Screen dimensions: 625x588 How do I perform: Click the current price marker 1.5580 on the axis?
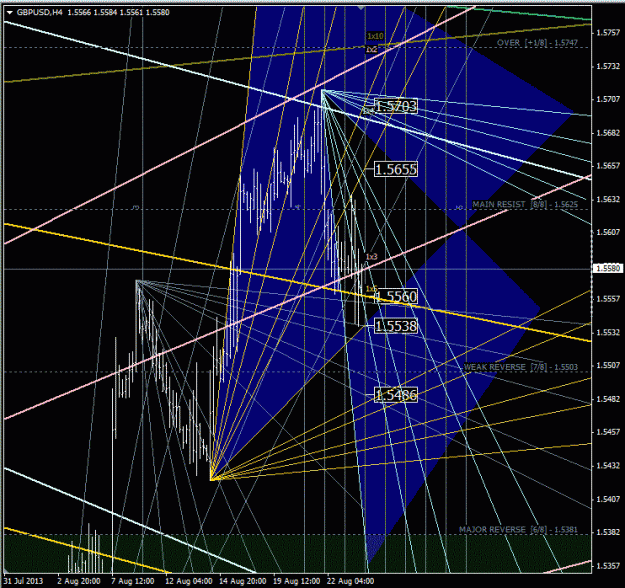607,268
